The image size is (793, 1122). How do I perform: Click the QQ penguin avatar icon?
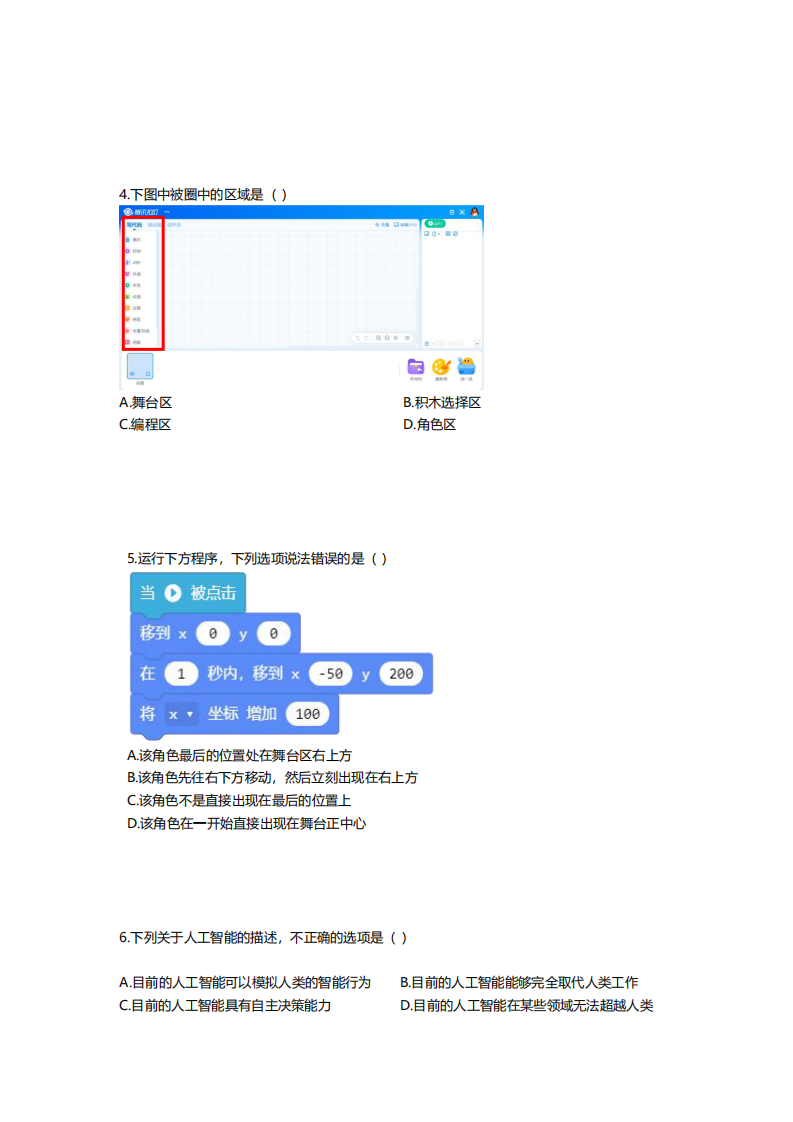coord(475,212)
